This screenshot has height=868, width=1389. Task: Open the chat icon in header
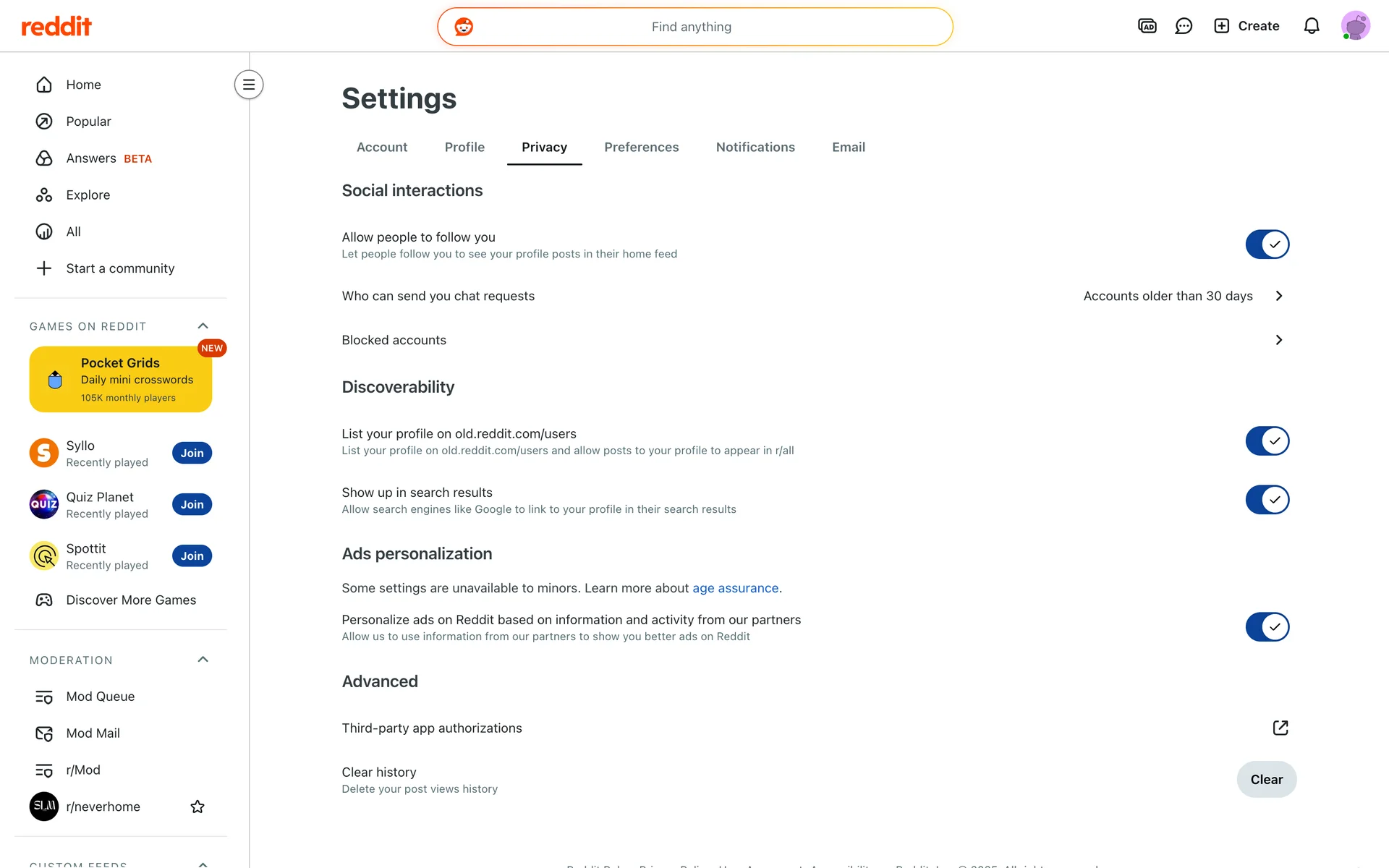tap(1184, 26)
